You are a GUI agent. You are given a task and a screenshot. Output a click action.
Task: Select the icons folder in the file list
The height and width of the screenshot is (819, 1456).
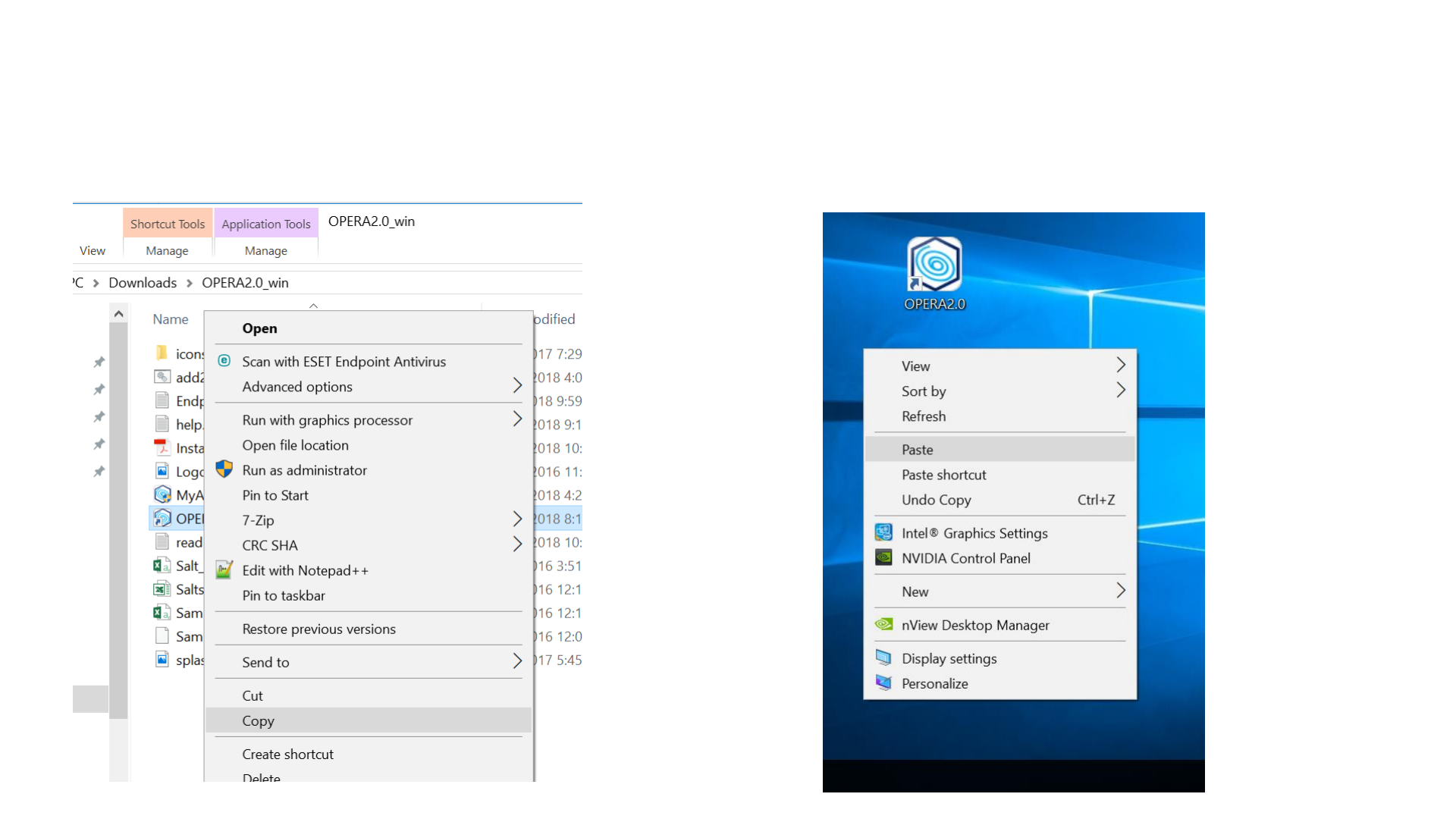[180, 353]
